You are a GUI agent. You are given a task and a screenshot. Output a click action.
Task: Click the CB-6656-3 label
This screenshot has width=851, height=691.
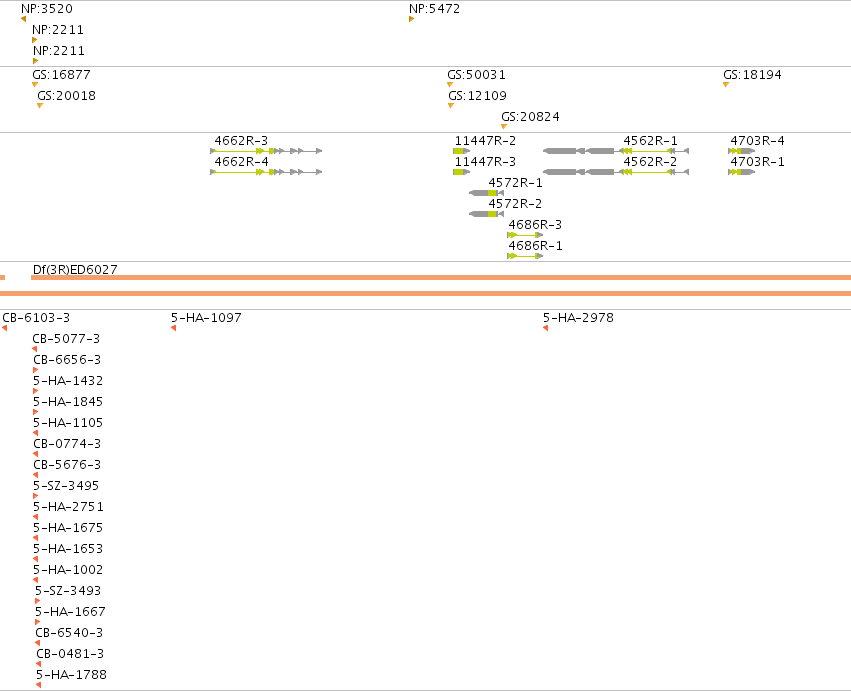[67, 360]
